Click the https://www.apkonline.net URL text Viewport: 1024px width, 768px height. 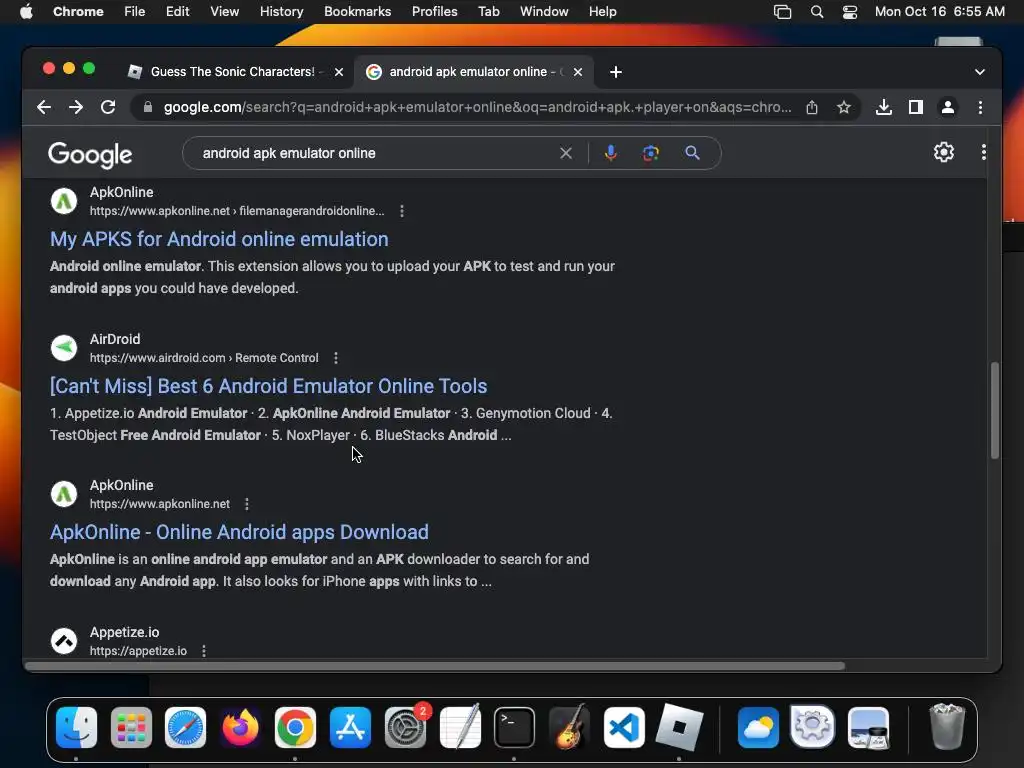(x=159, y=504)
